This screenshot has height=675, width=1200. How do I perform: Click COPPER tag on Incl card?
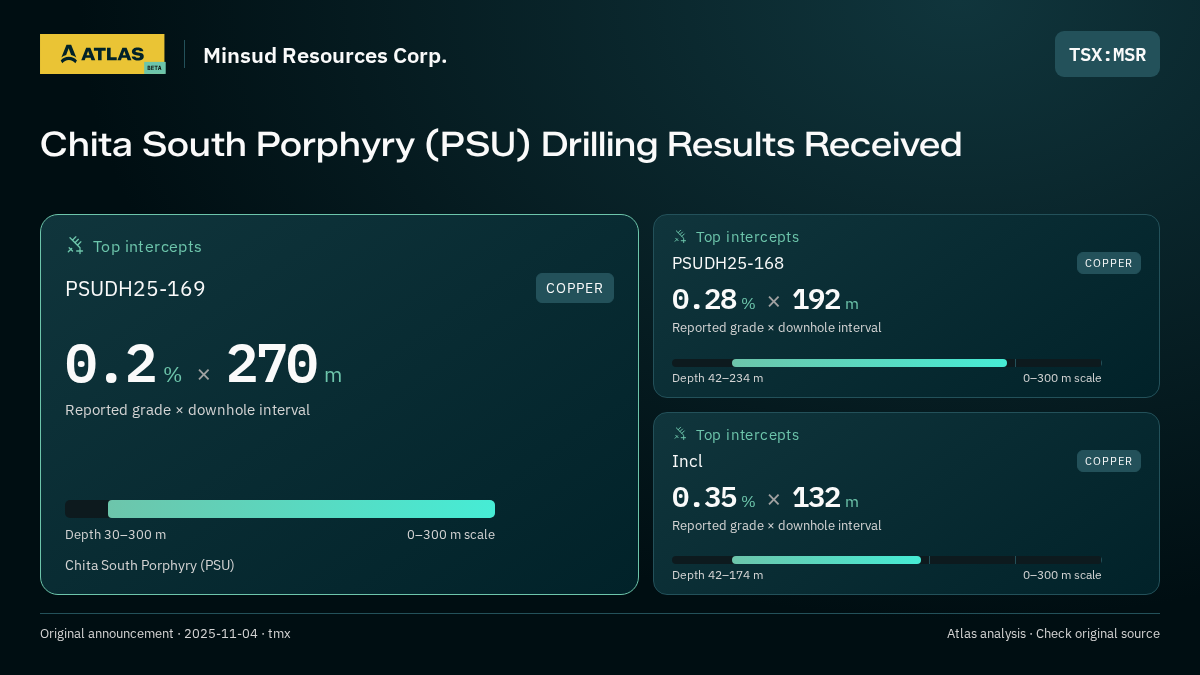pyautogui.click(x=1109, y=461)
